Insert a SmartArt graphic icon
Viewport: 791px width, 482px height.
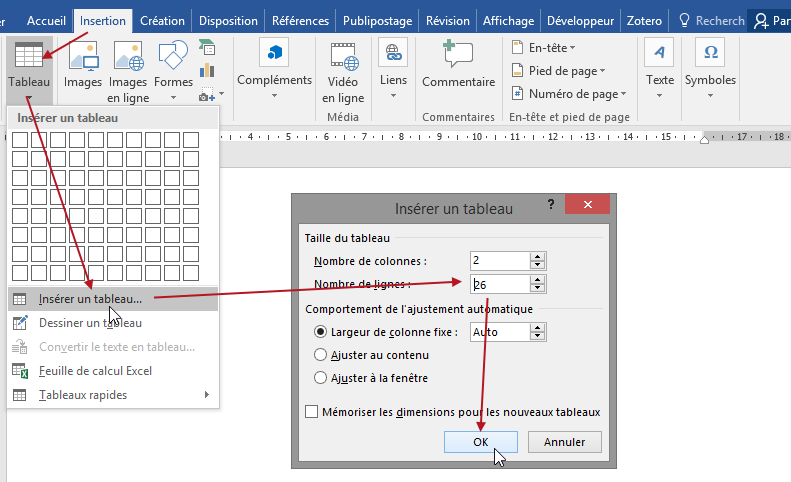[x=207, y=47]
